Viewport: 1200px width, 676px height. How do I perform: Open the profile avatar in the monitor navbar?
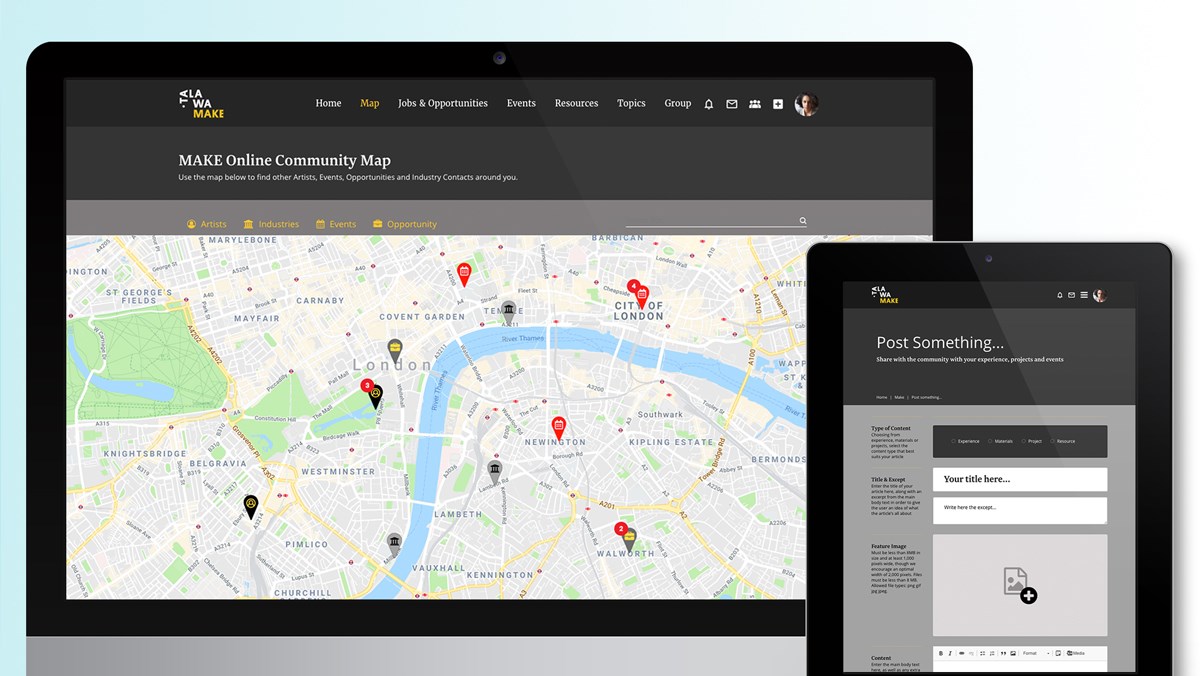tap(806, 104)
